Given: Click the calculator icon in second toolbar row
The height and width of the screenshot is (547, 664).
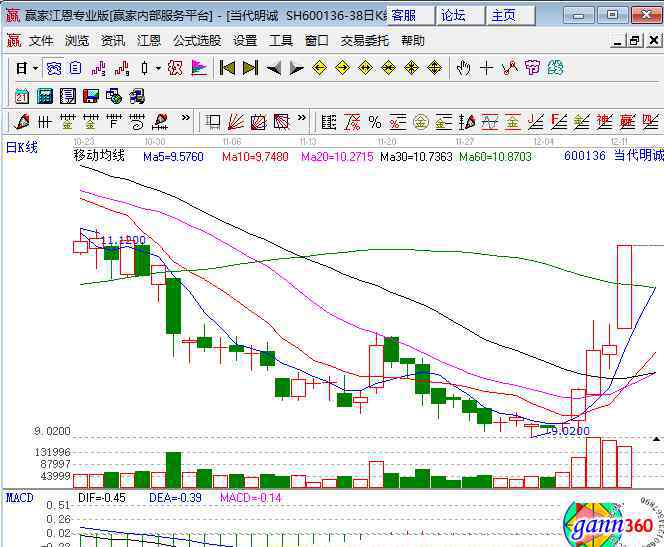Looking at the screenshot, I should 45,96.
